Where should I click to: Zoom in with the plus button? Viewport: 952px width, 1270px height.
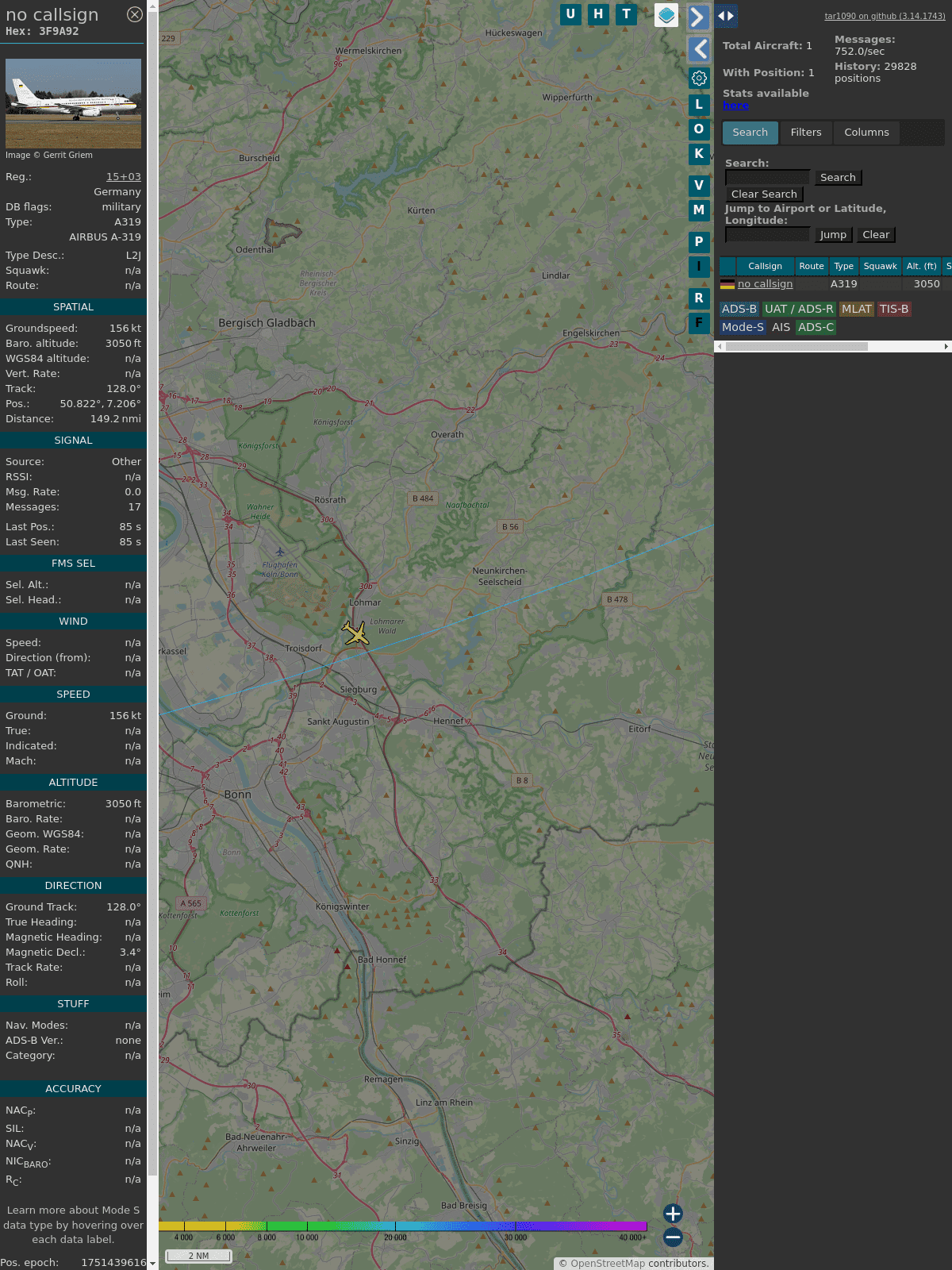pyautogui.click(x=673, y=1214)
